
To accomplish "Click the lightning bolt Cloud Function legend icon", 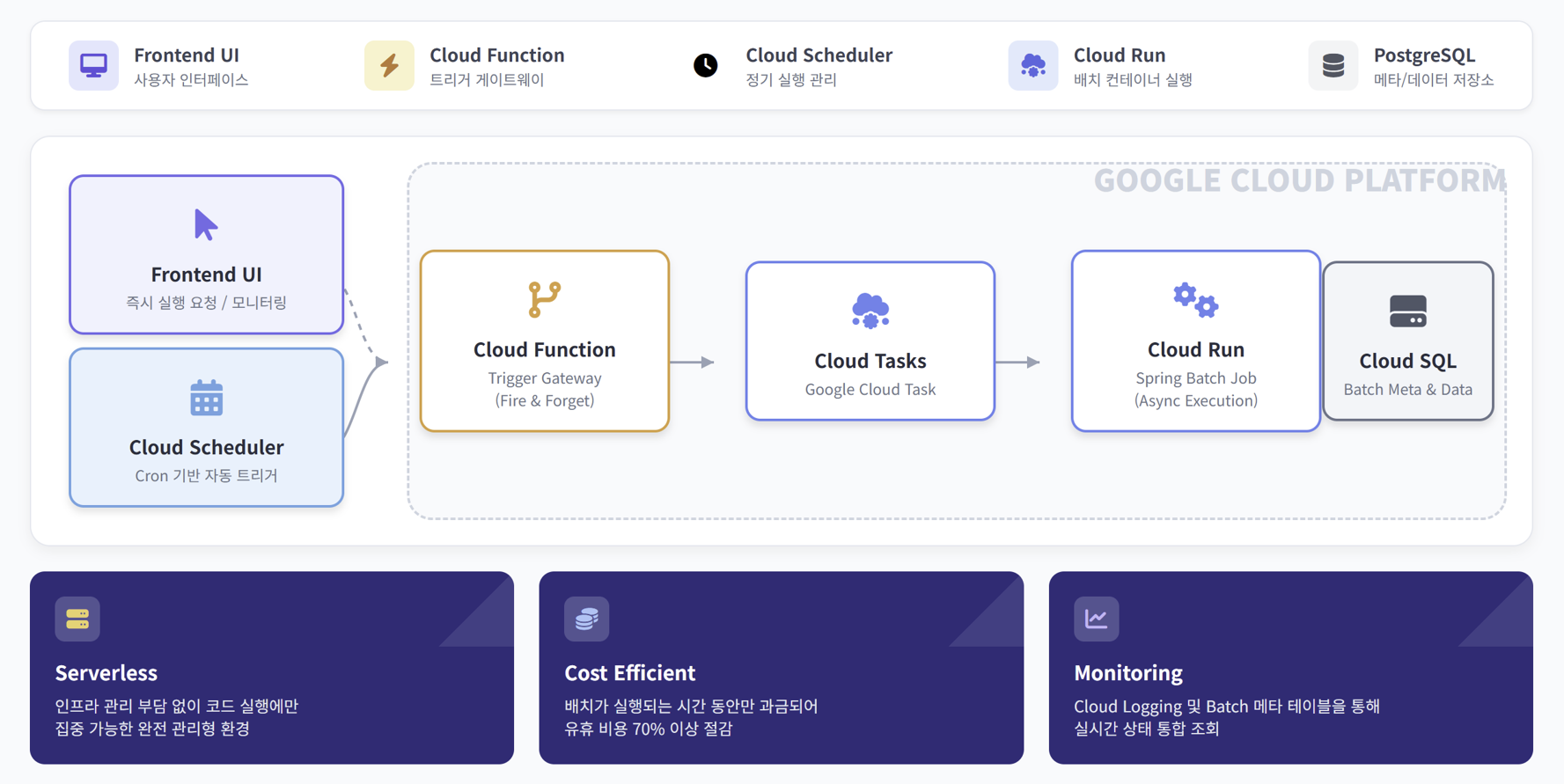I will (x=389, y=65).
